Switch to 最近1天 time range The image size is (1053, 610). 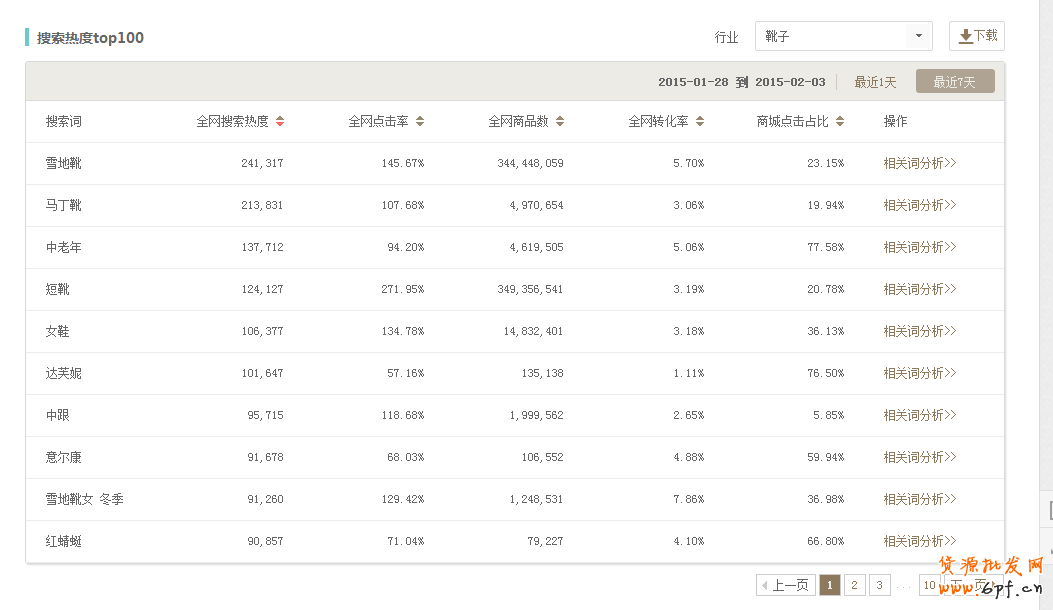875,82
